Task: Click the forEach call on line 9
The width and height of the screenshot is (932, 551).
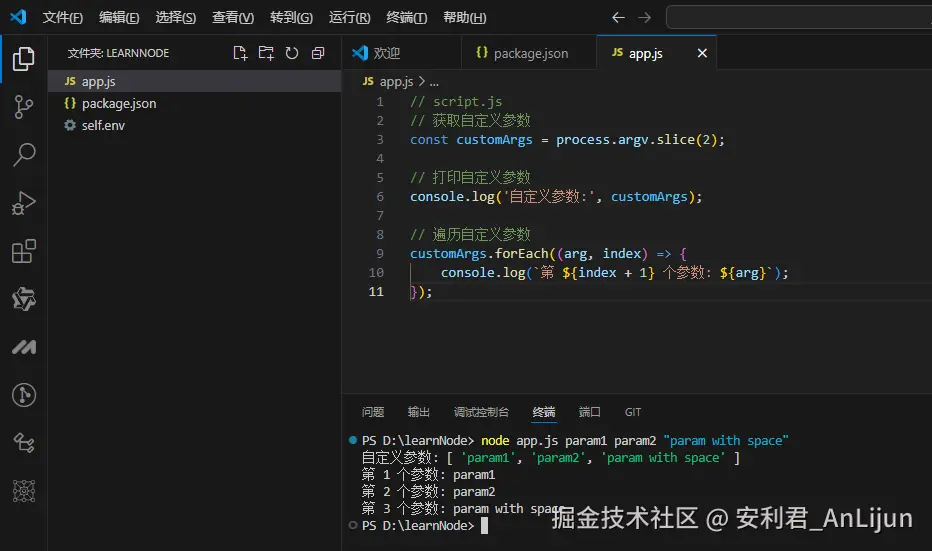Action: (521, 254)
